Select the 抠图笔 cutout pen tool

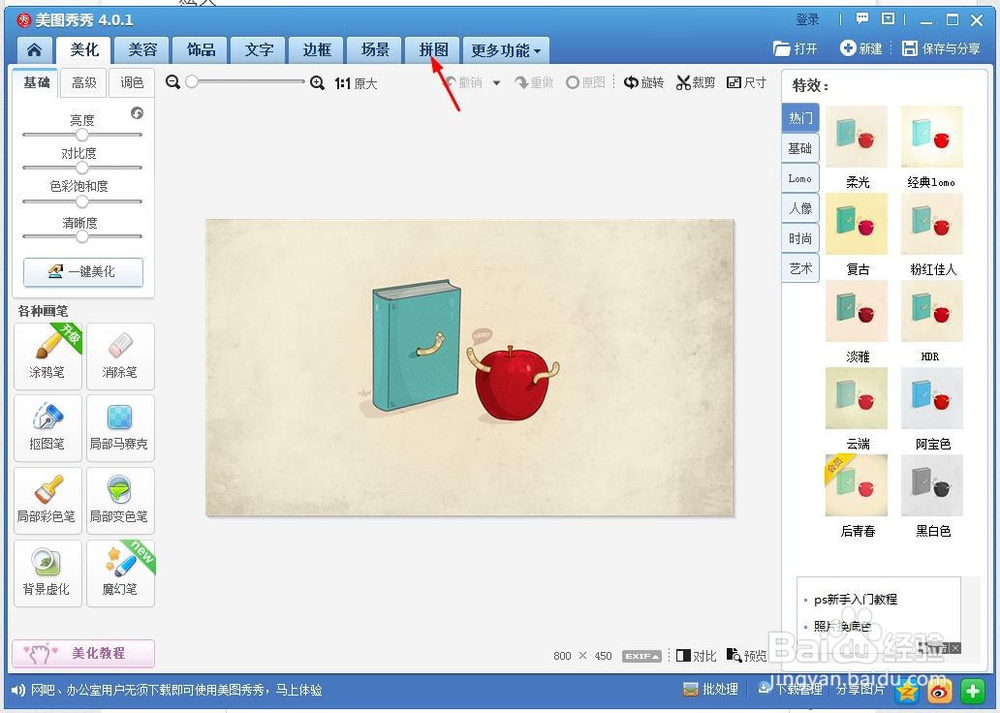[x=48, y=428]
